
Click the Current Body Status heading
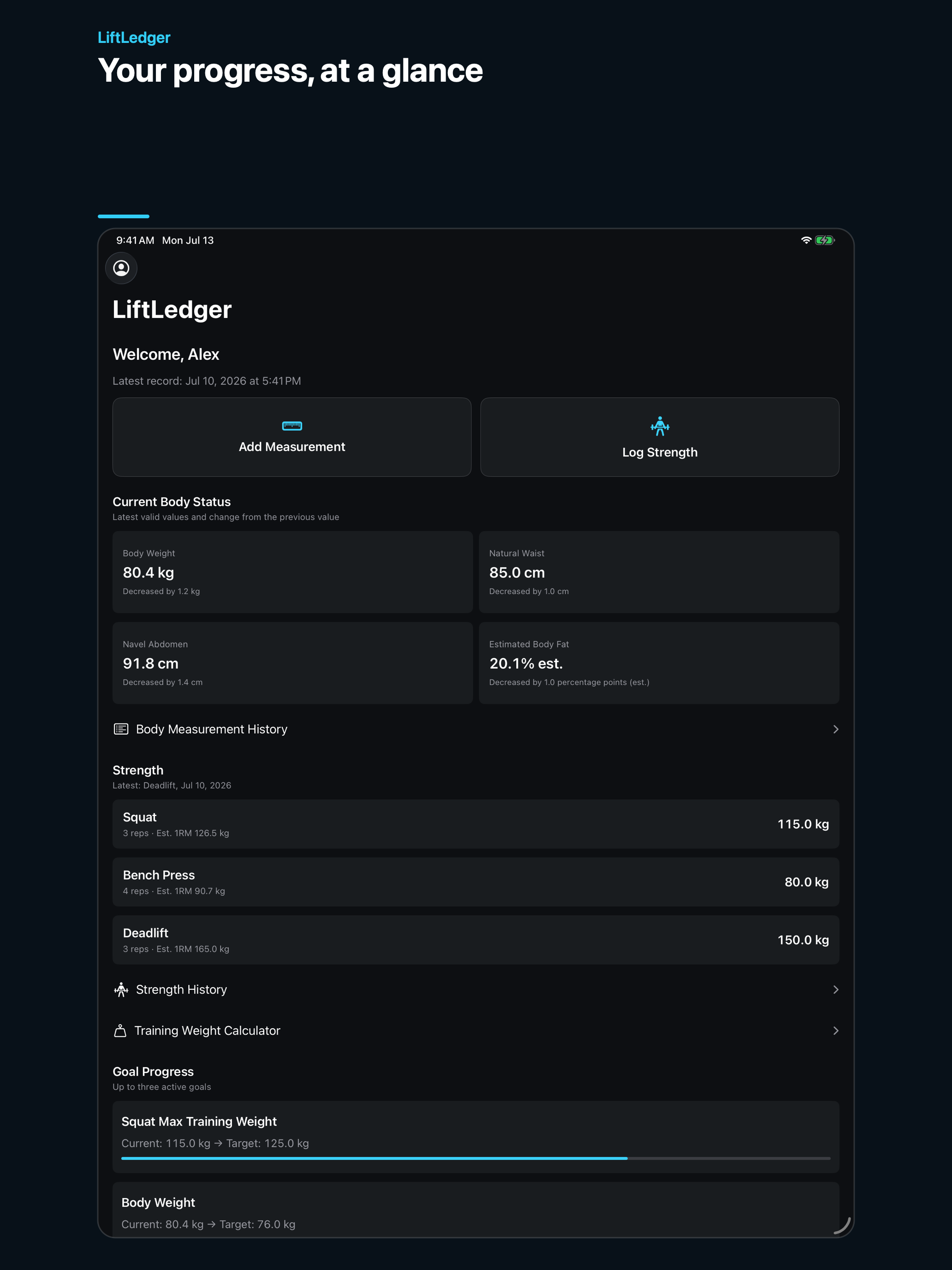point(172,502)
